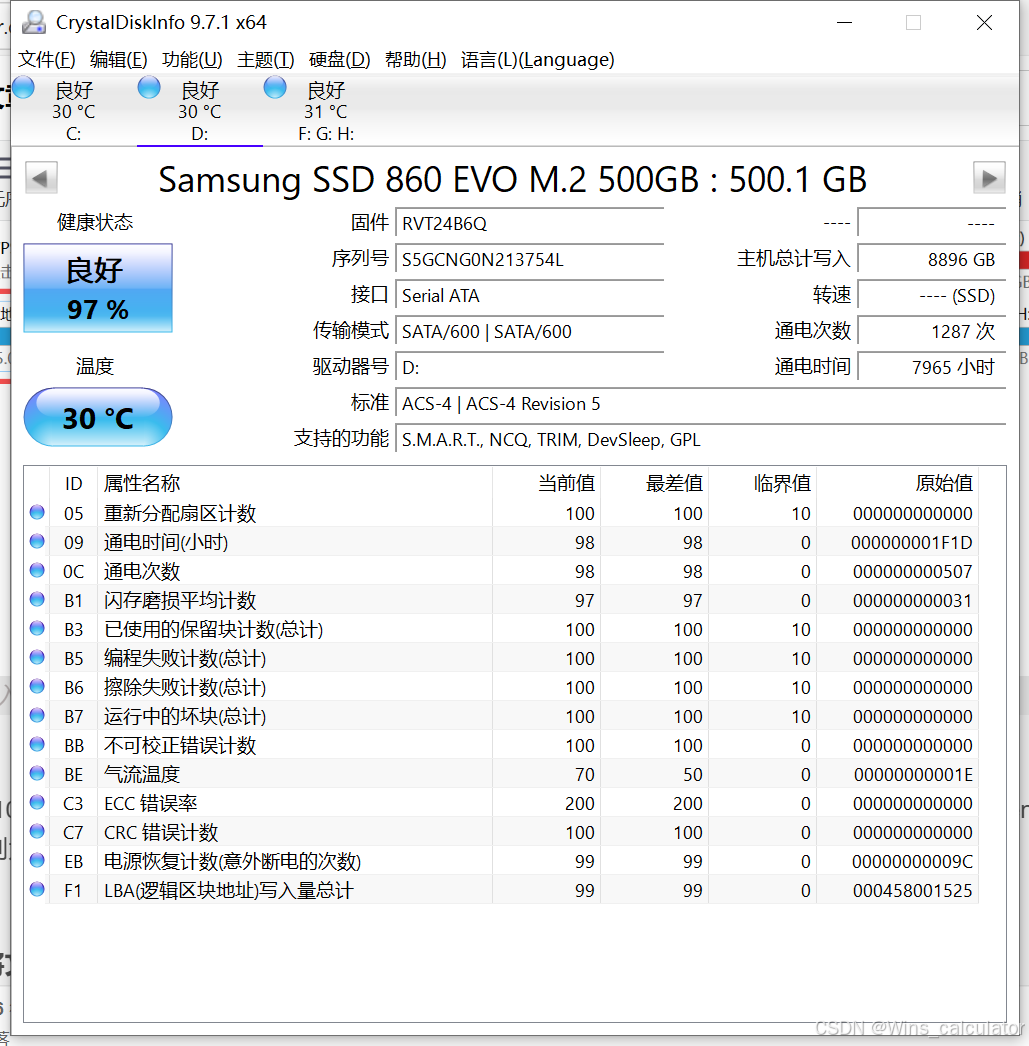
Task: Click the 30 °C temperature button
Action: 98,417
